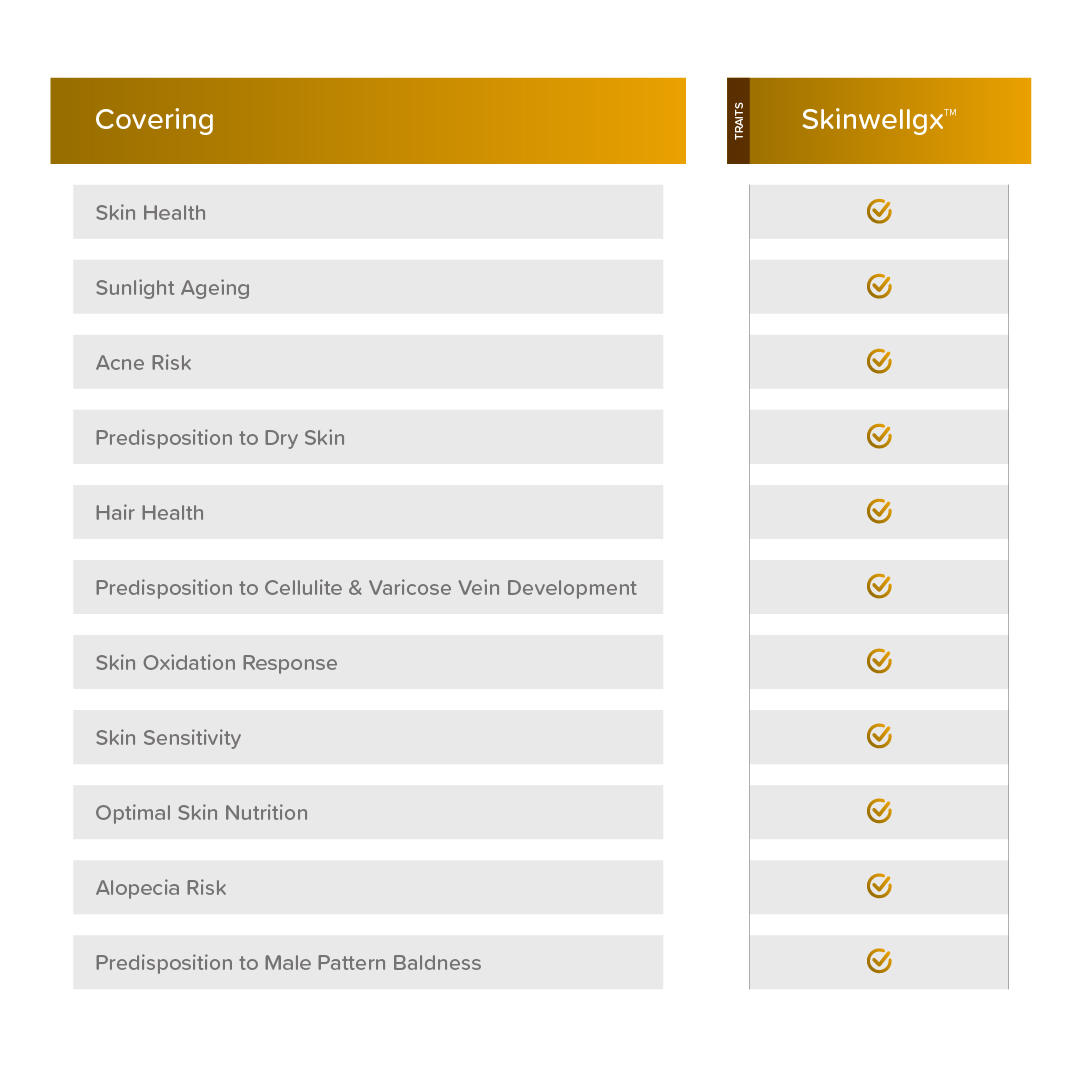
Task: Click the Covering header banner
Action: pyautogui.click(x=368, y=121)
